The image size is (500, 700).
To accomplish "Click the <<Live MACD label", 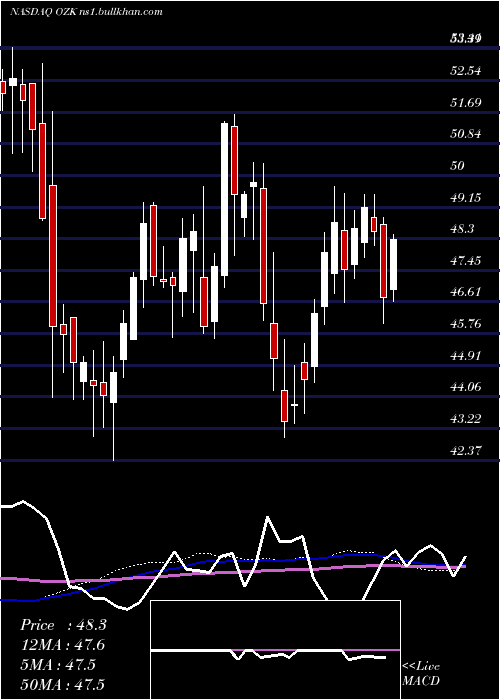I will [x=421, y=673].
